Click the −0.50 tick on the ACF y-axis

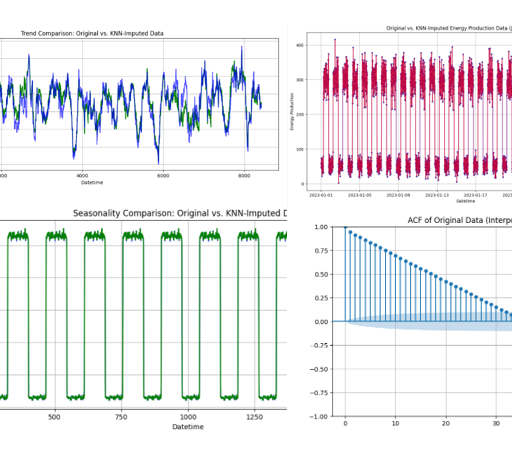coord(319,369)
